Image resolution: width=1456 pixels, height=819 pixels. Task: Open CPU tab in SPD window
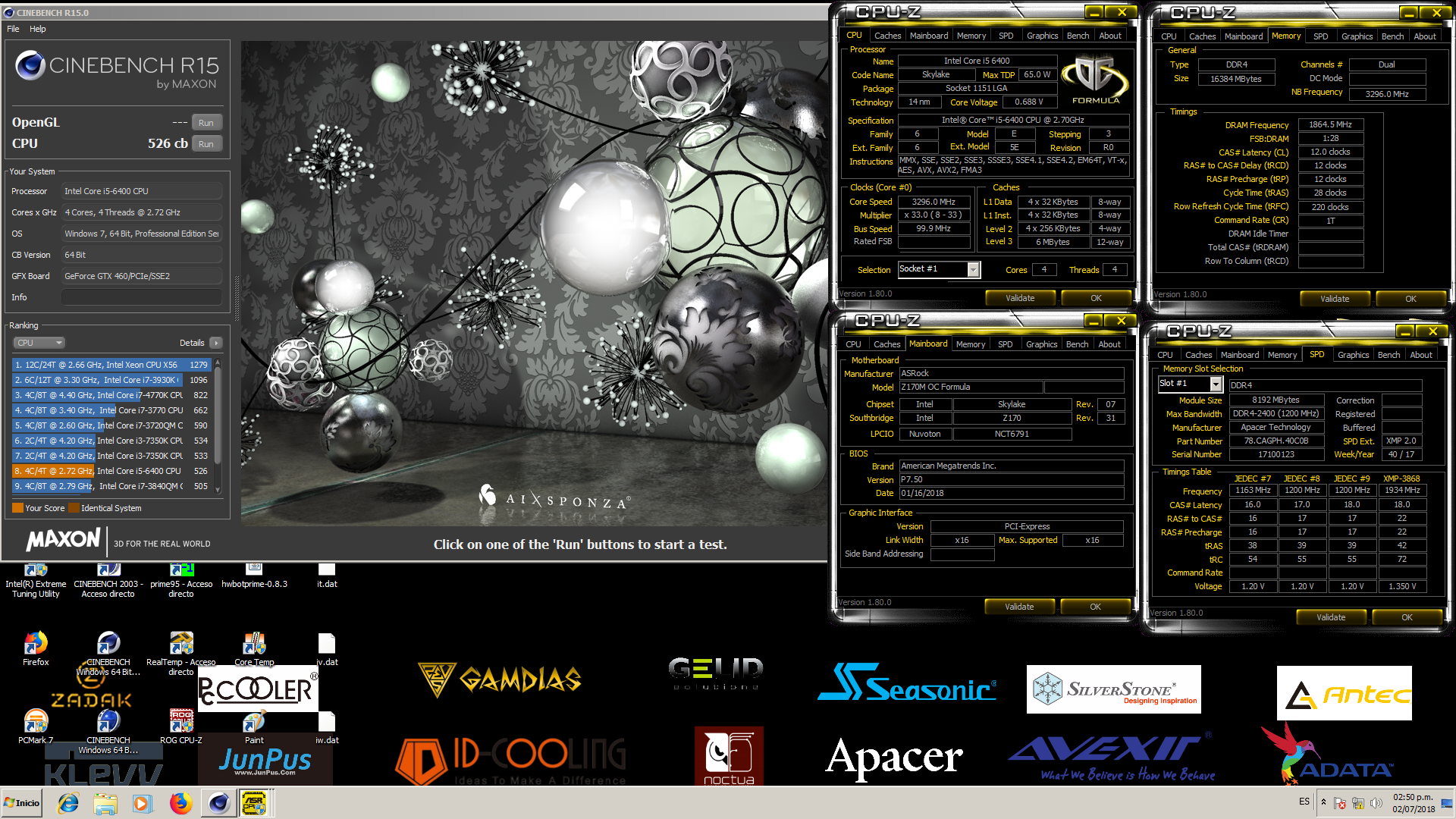coord(1165,355)
